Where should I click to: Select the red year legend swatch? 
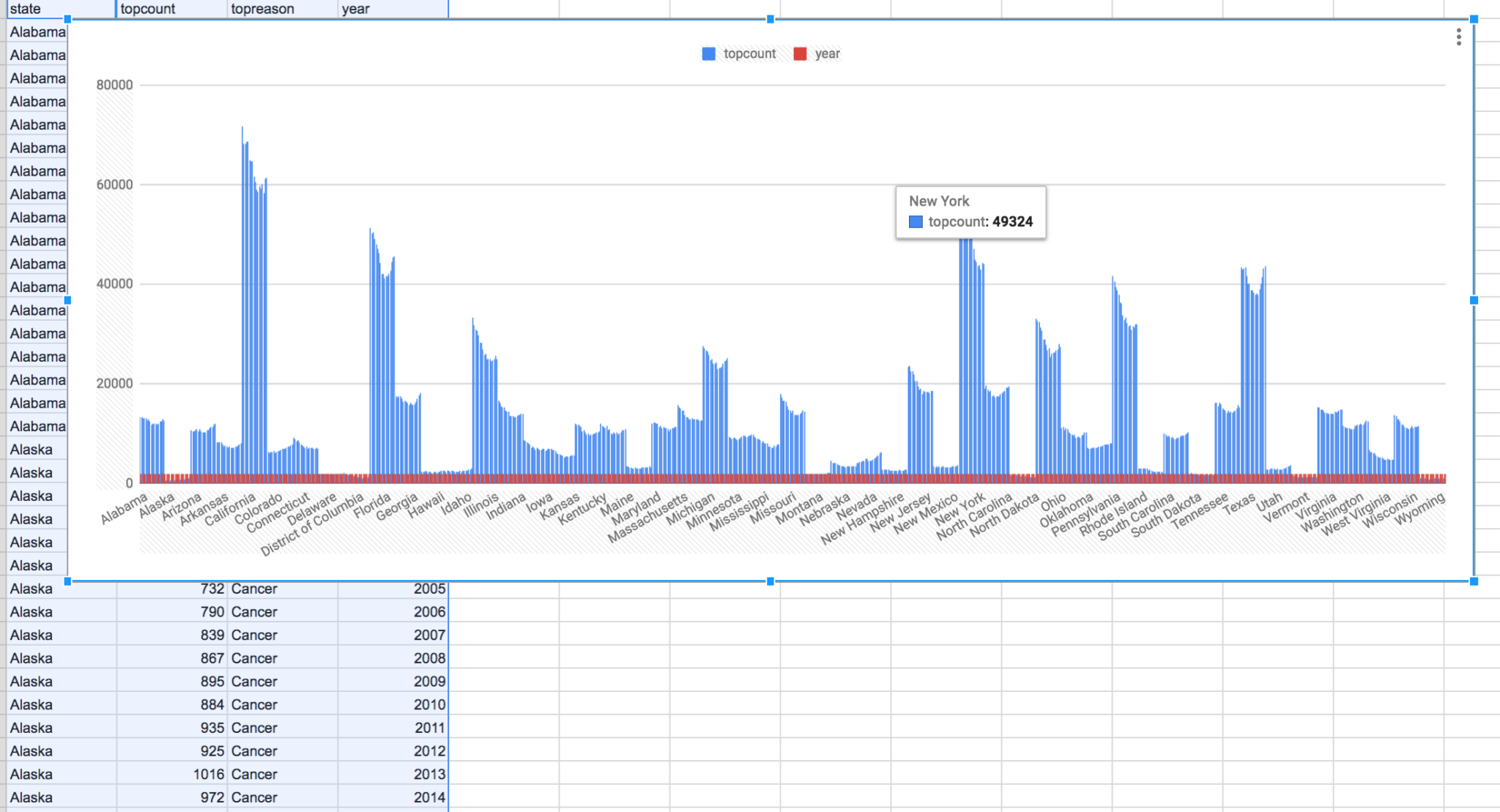point(801,53)
